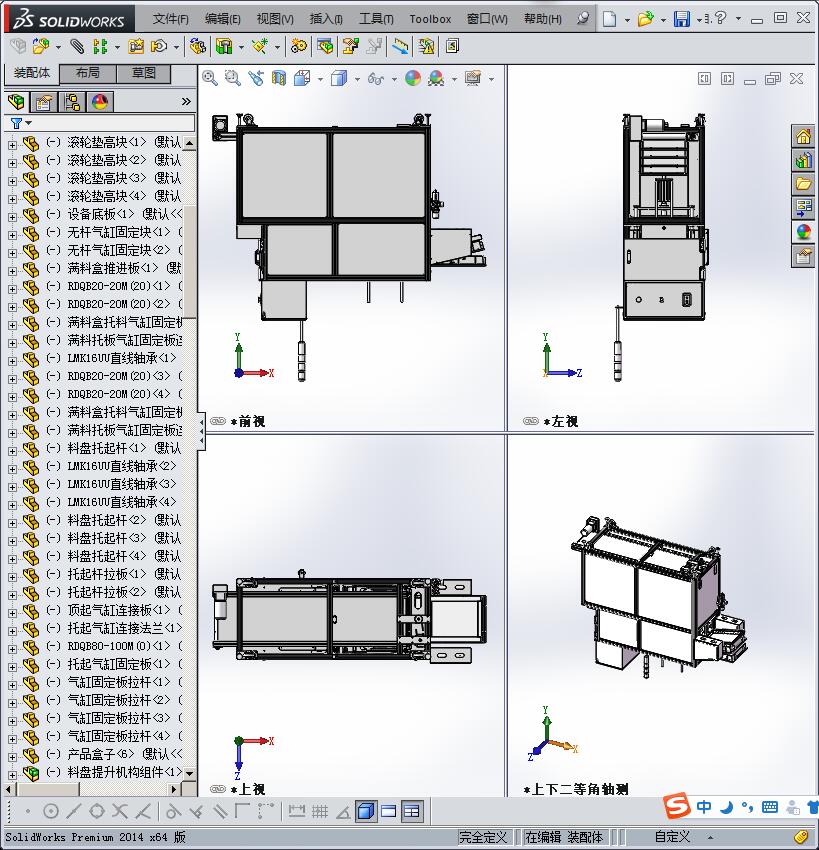Click the 在编辑 装配体 status field
The height and width of the screenshot is (850, 819).
564,837
